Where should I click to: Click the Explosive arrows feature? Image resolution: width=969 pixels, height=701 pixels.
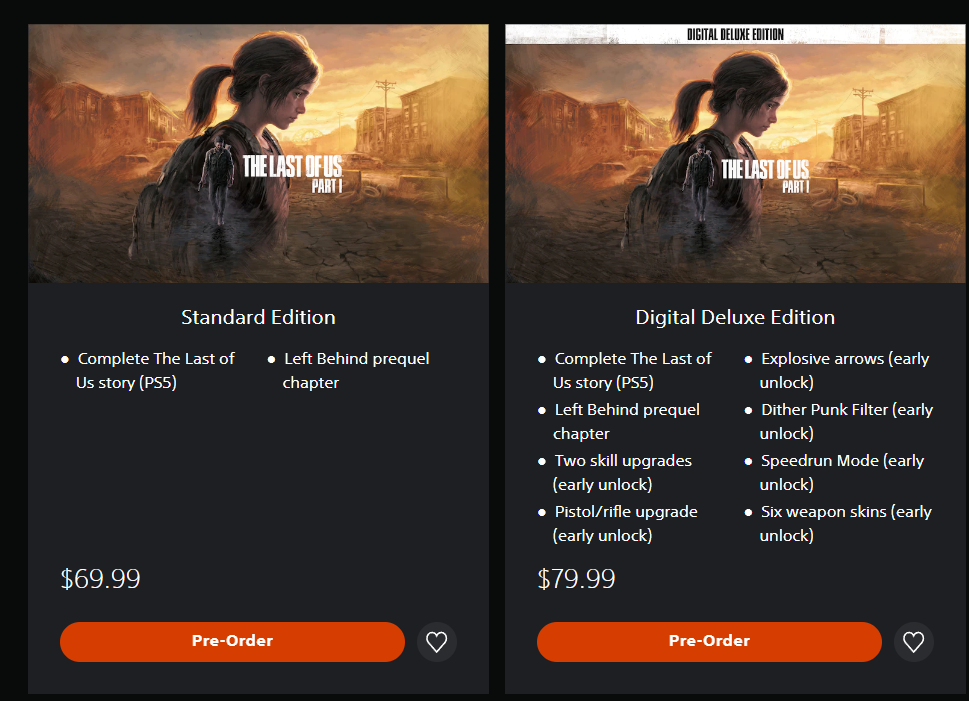[838, 370]
